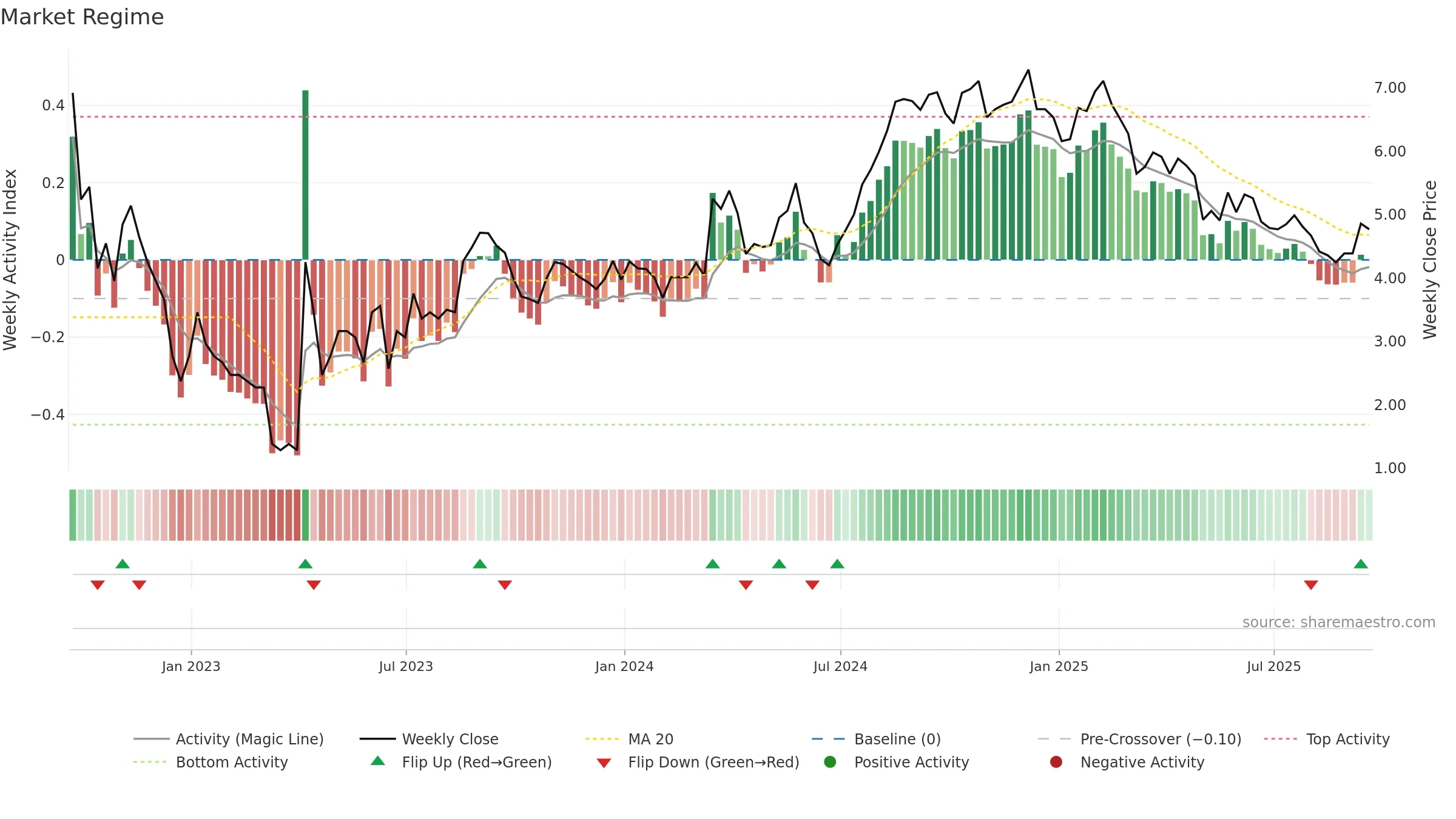Toggle Pre-Crossover (−0.10) legend entry

click(x=1139, y=739)
